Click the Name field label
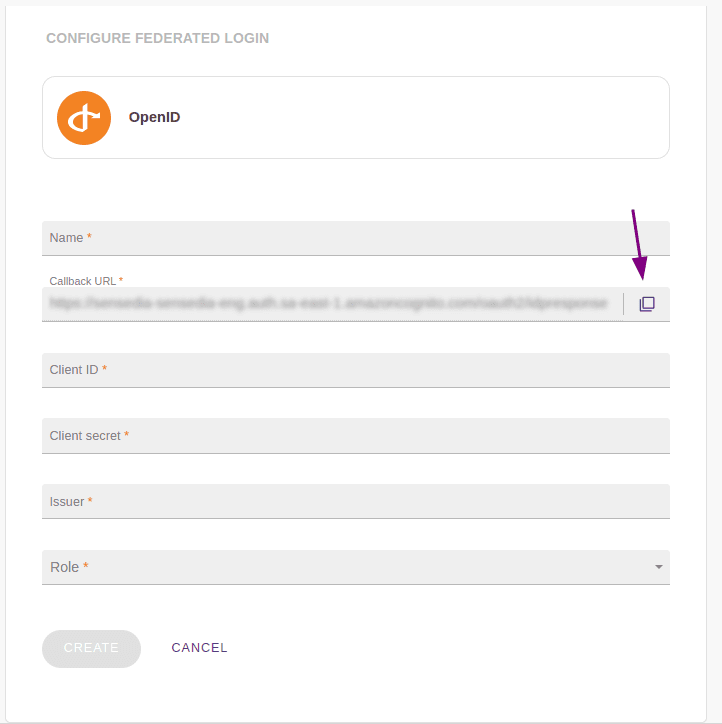 tap(67, 238)
